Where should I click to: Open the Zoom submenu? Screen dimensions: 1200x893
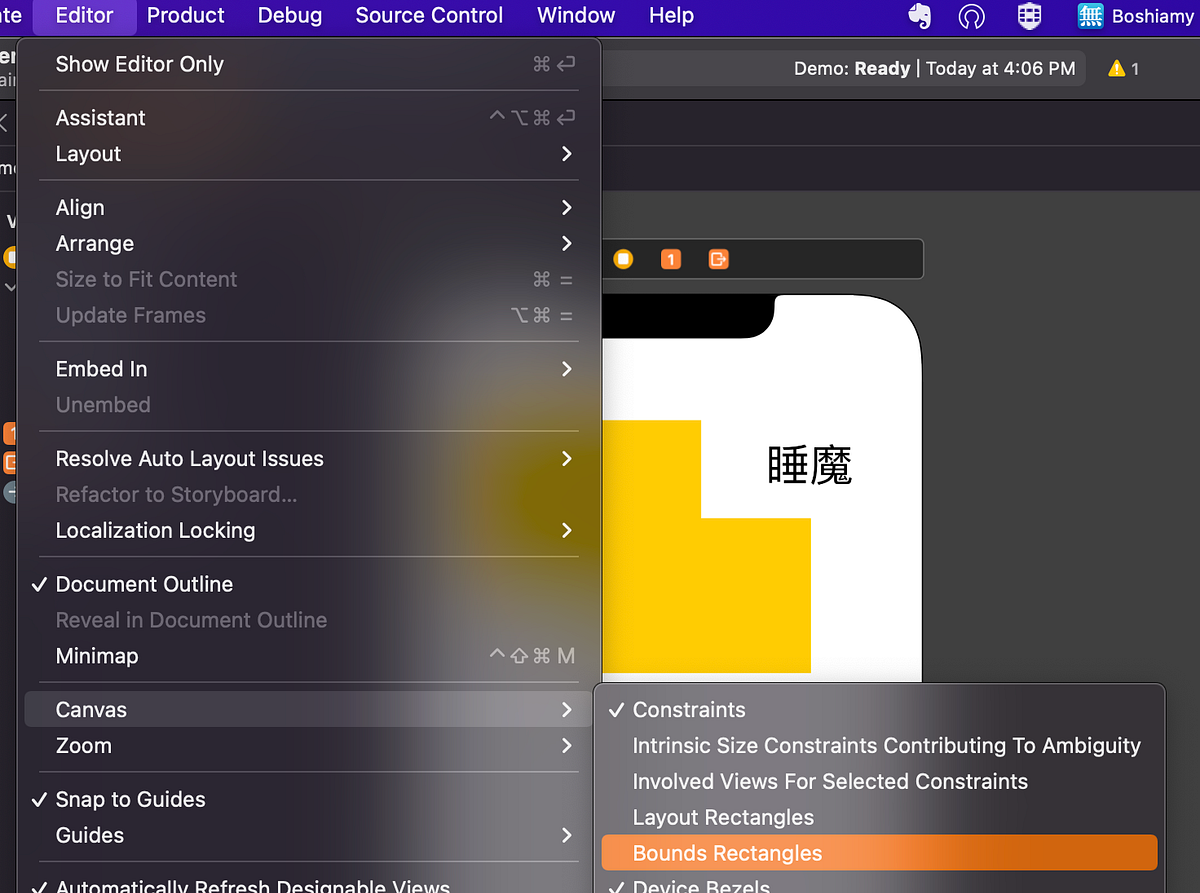(83, 745)
